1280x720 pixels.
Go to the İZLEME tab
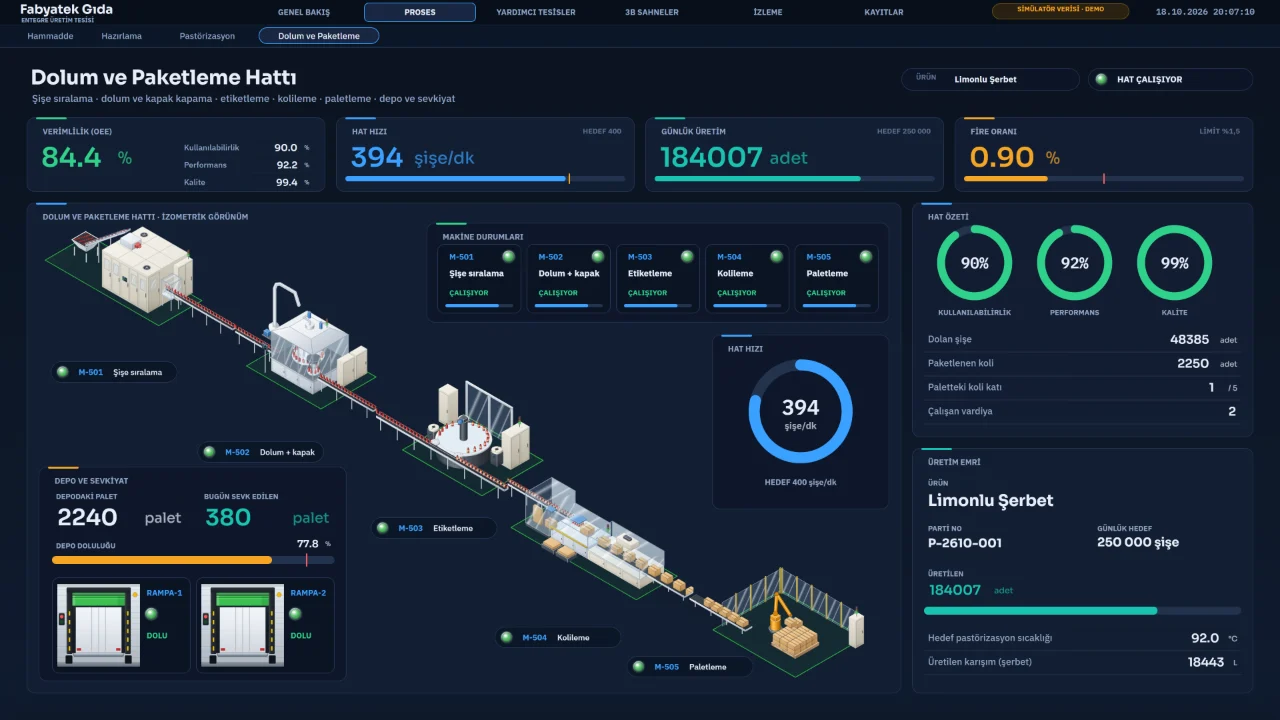(x=768, y=12)
